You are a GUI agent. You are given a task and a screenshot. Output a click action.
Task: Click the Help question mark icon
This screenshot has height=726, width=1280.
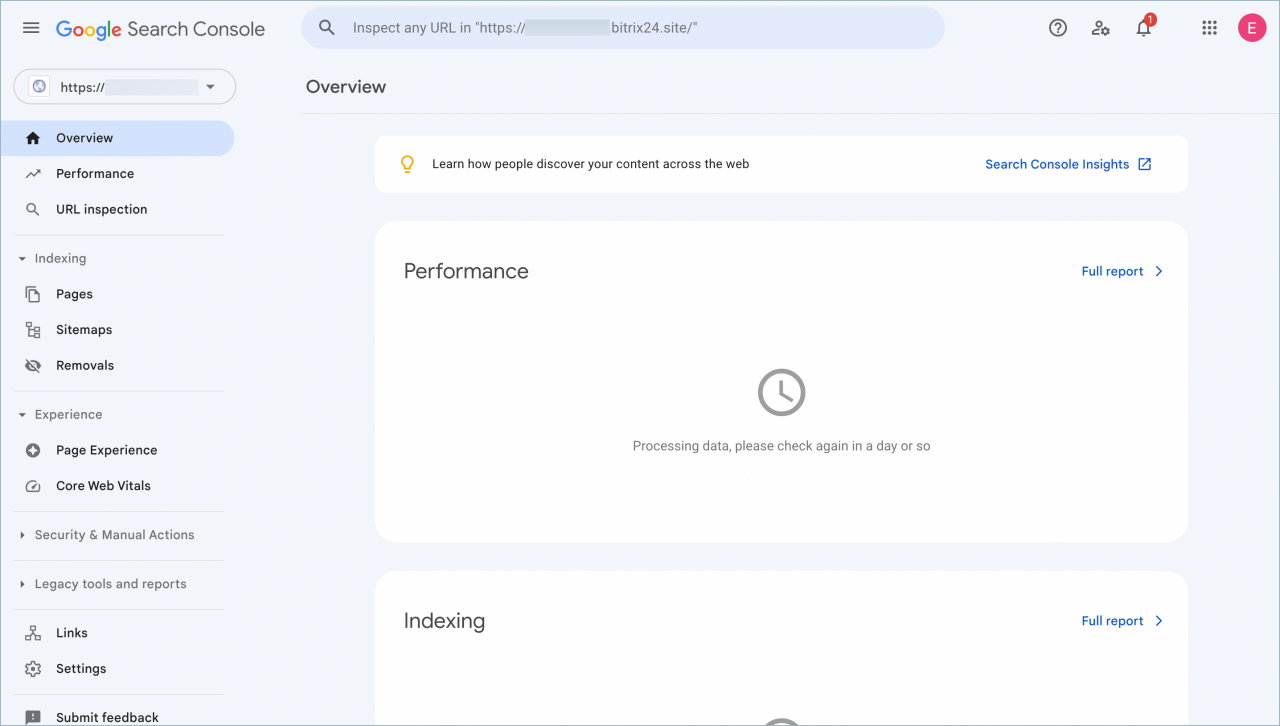coord(1057,28)
